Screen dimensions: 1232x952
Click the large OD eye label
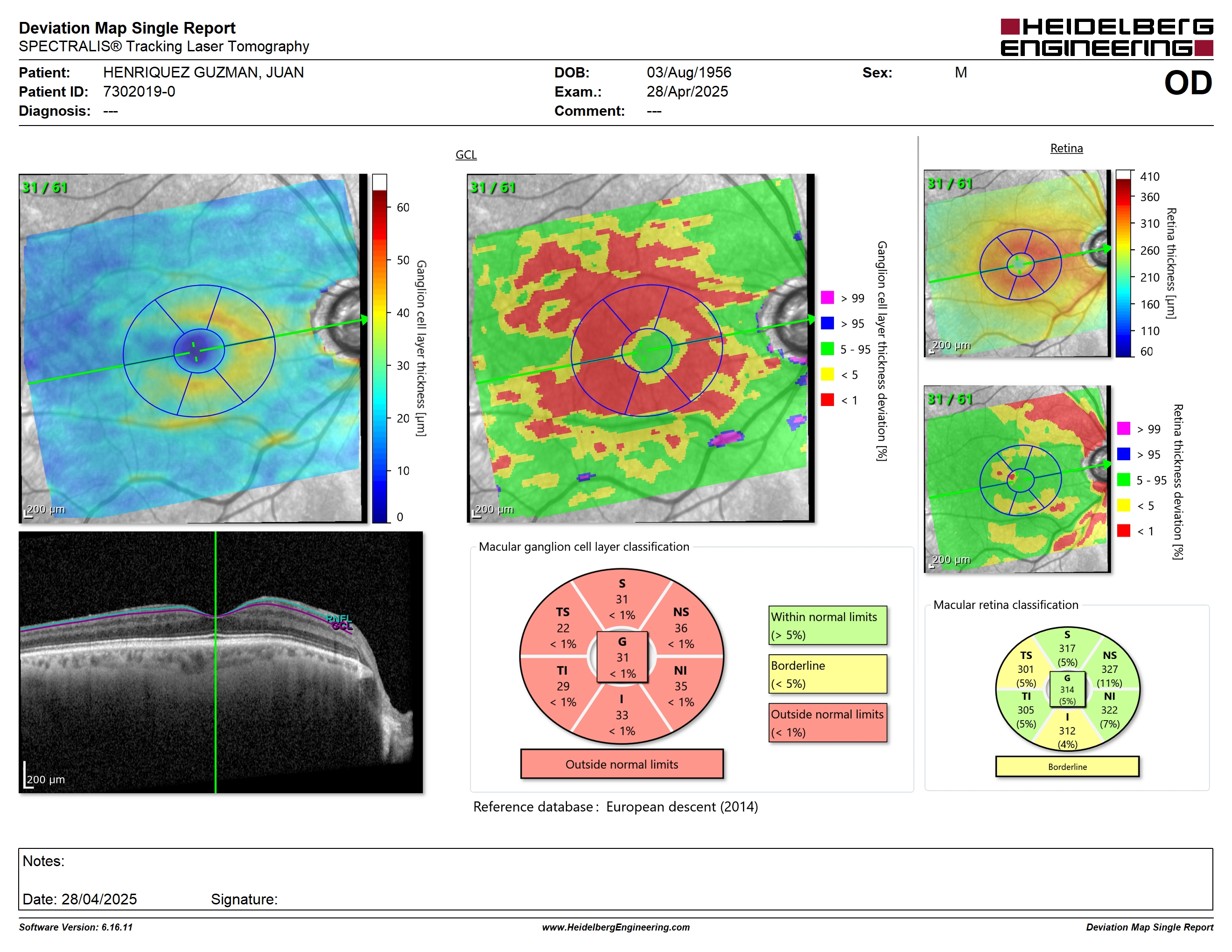point(1188,83)
